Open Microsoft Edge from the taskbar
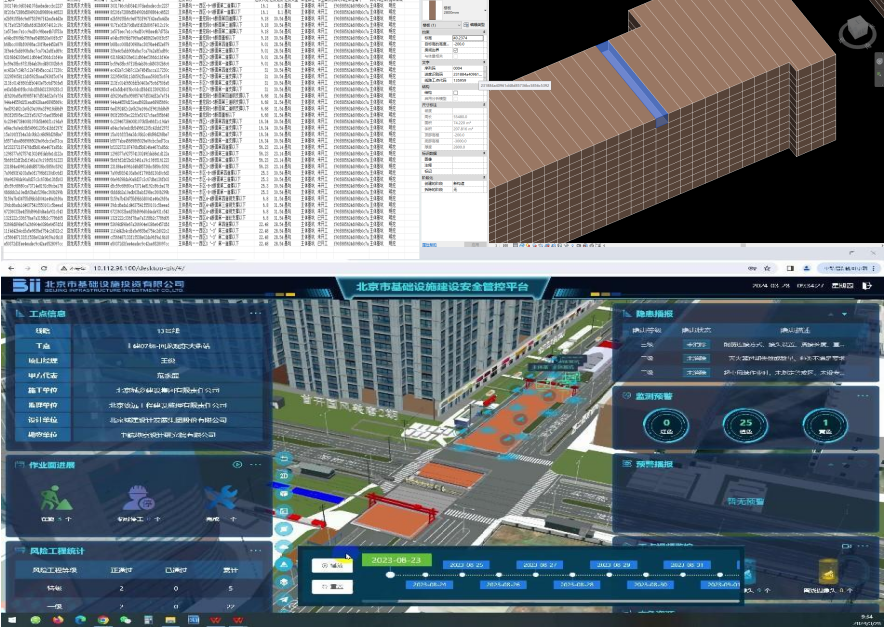Image resolution: width=884 pixels, height=627 pixels. coord(80,620)
